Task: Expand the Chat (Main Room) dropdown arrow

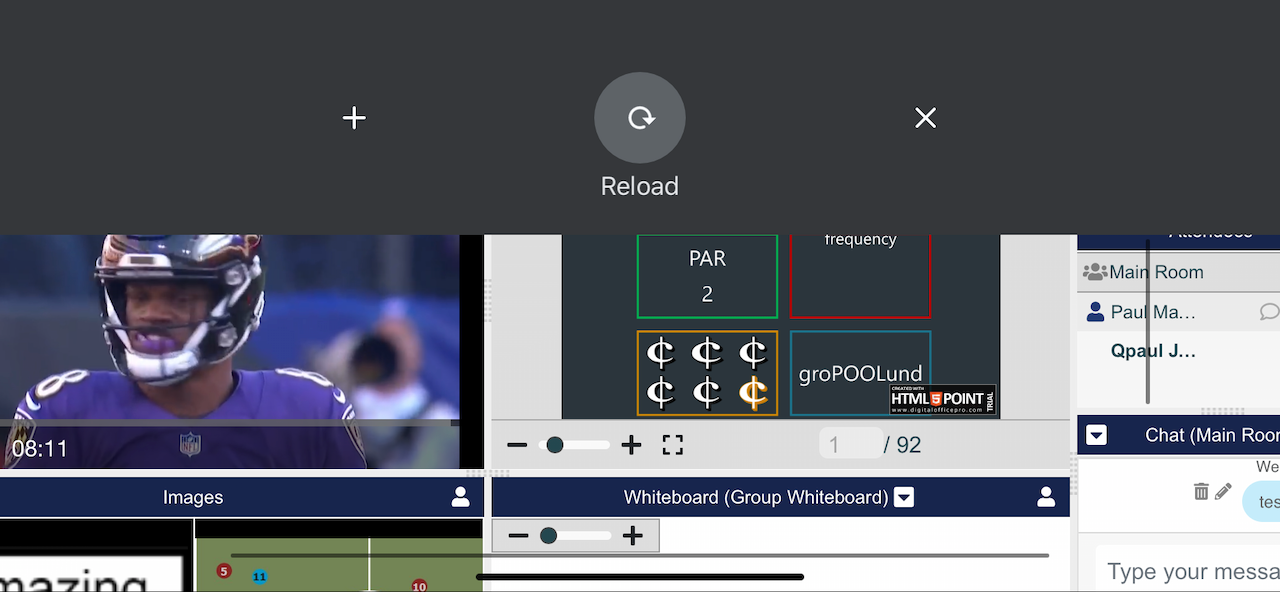Action: coord(1096,435)
